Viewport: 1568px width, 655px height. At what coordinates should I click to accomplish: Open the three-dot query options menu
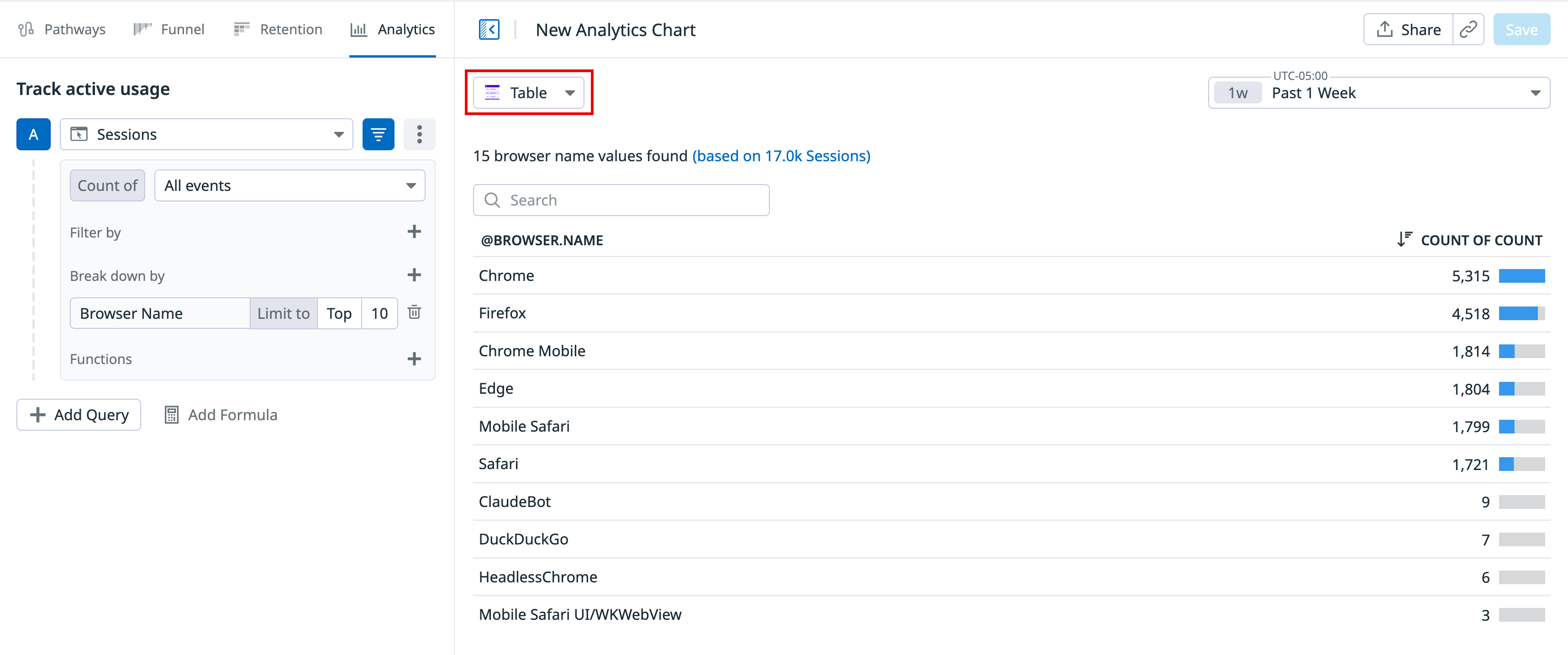[x=419, y=135]
